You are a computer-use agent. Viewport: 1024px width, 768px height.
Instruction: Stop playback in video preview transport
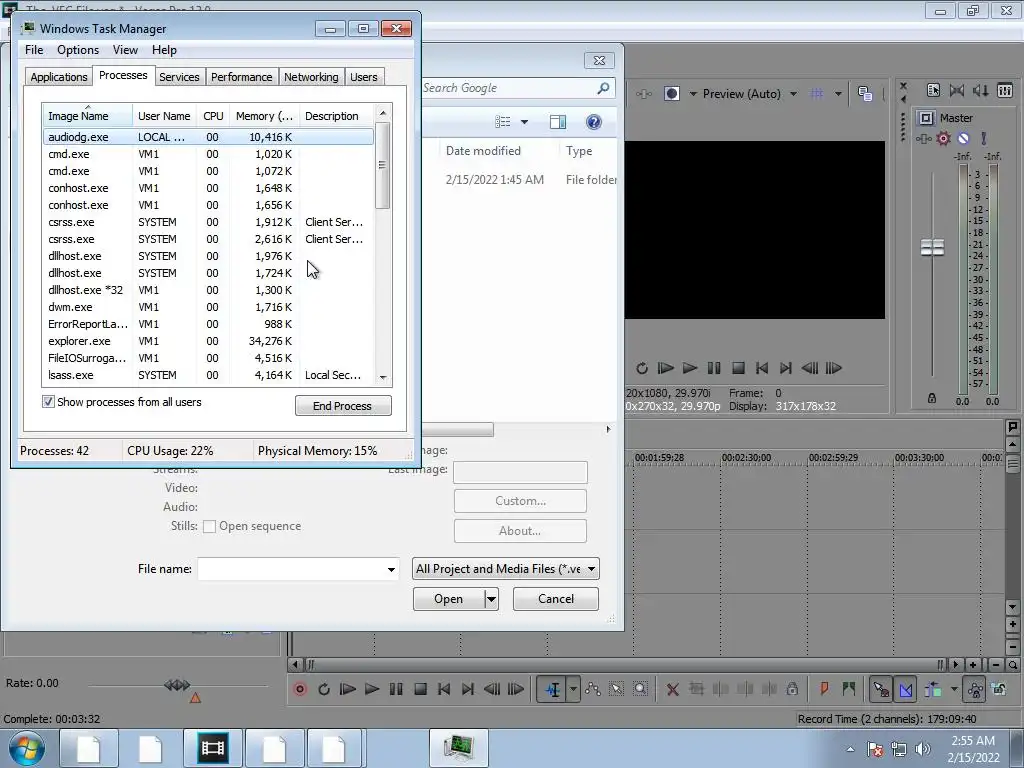click(x=738, y=368)
